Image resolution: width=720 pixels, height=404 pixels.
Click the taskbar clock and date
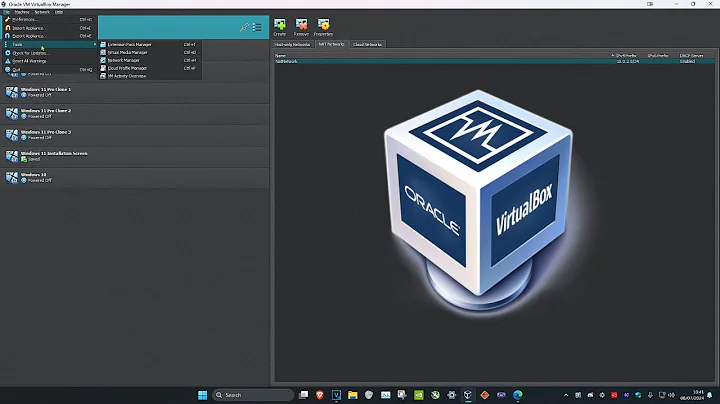(692, 395)
